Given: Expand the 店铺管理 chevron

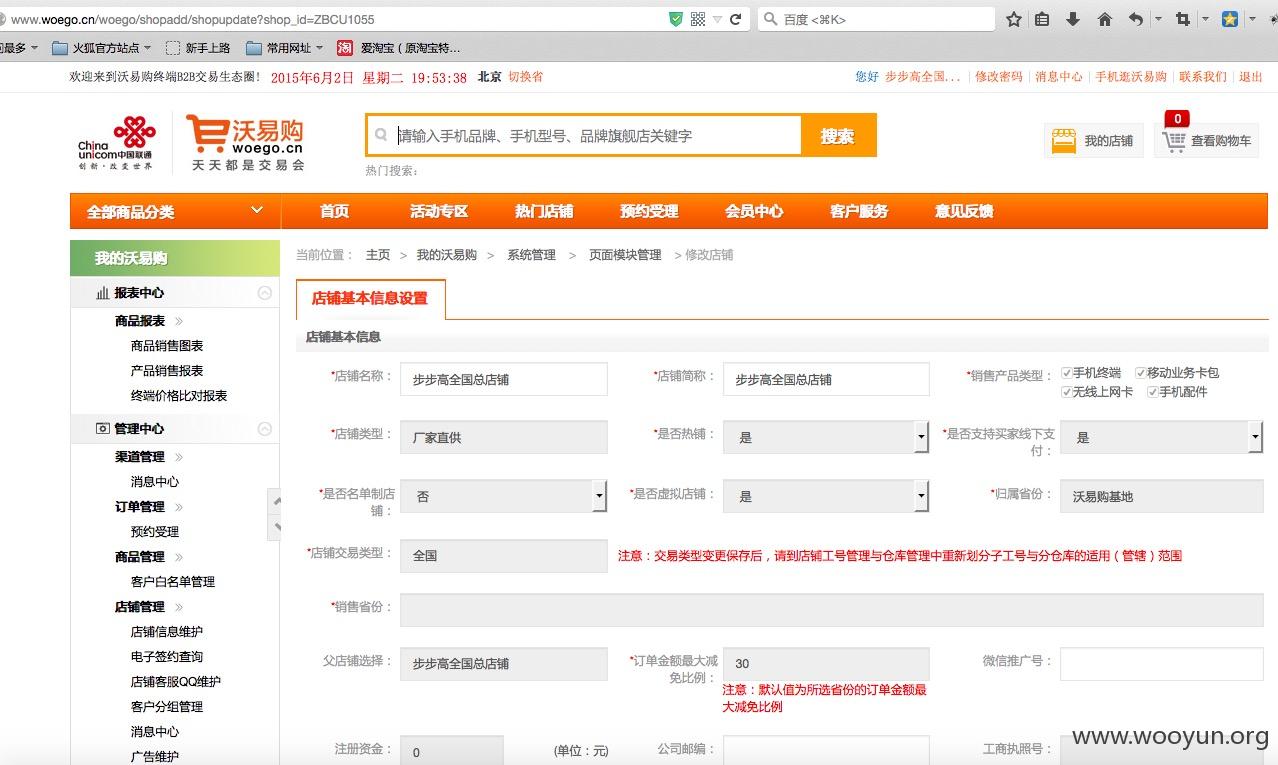Looking at the screenshot, I should pos(179,607).
